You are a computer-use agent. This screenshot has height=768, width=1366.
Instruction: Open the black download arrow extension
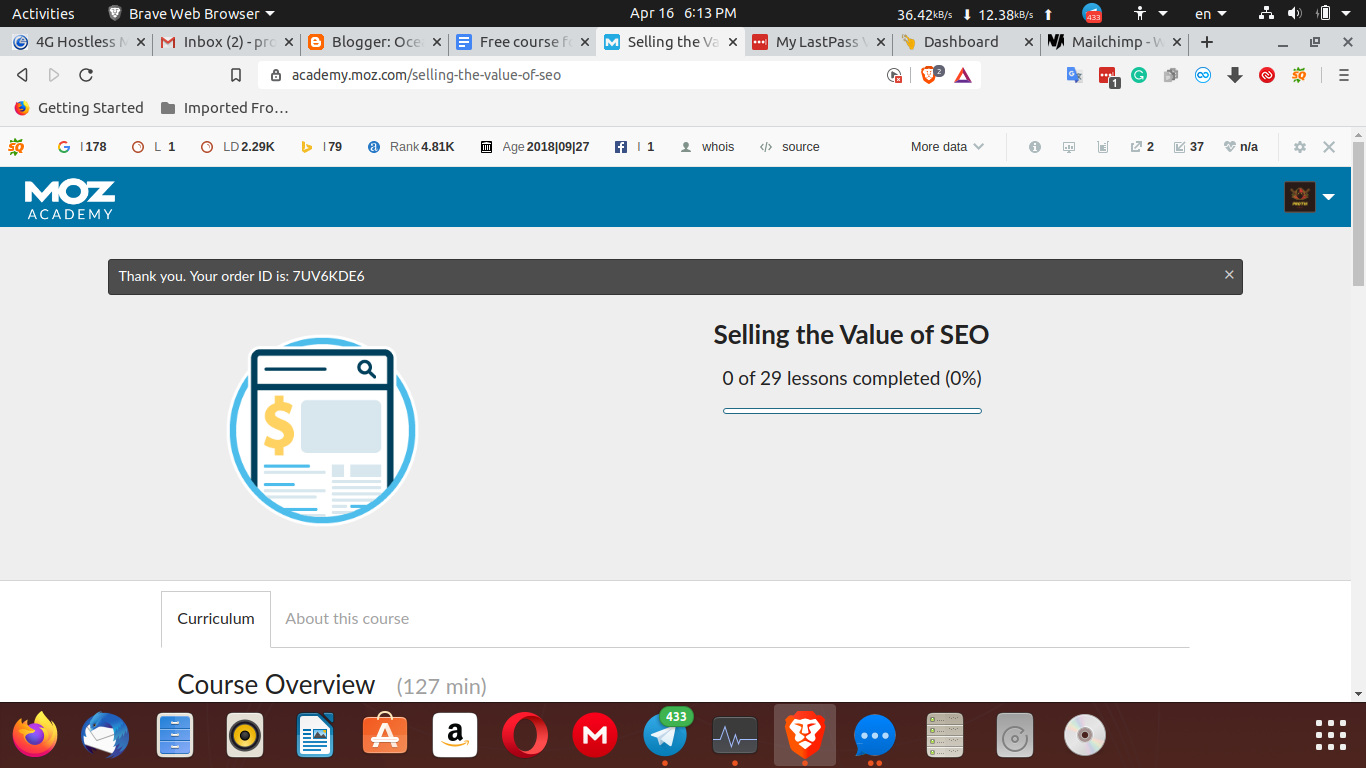click(x=1235, y=75)
